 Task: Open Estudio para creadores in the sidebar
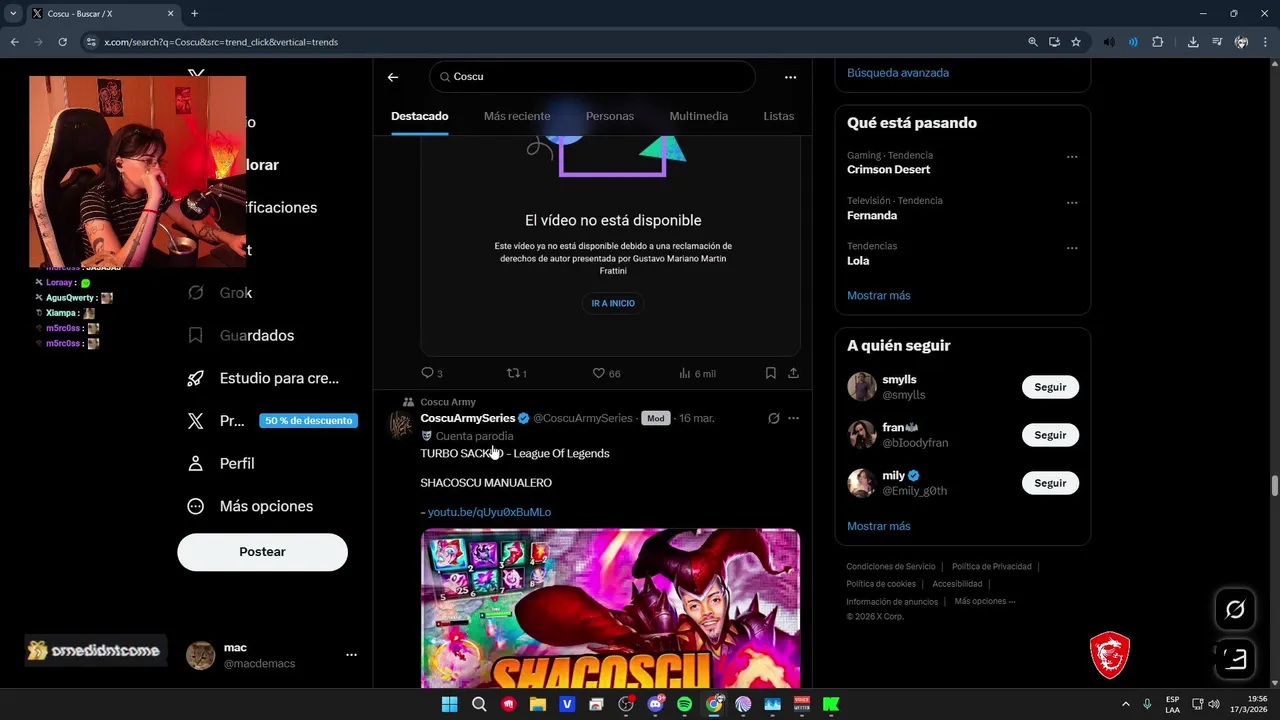[x=264, y=378]
